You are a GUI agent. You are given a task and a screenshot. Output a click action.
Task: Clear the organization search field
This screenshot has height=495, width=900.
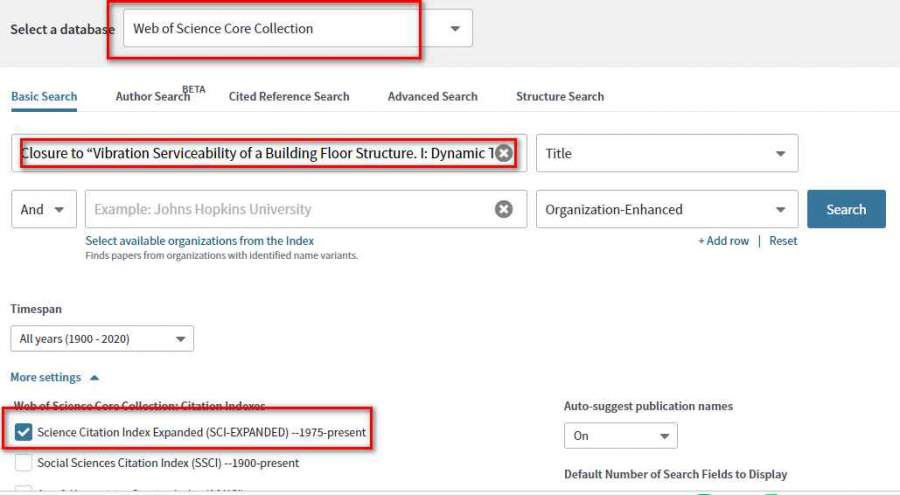point(504,209)
